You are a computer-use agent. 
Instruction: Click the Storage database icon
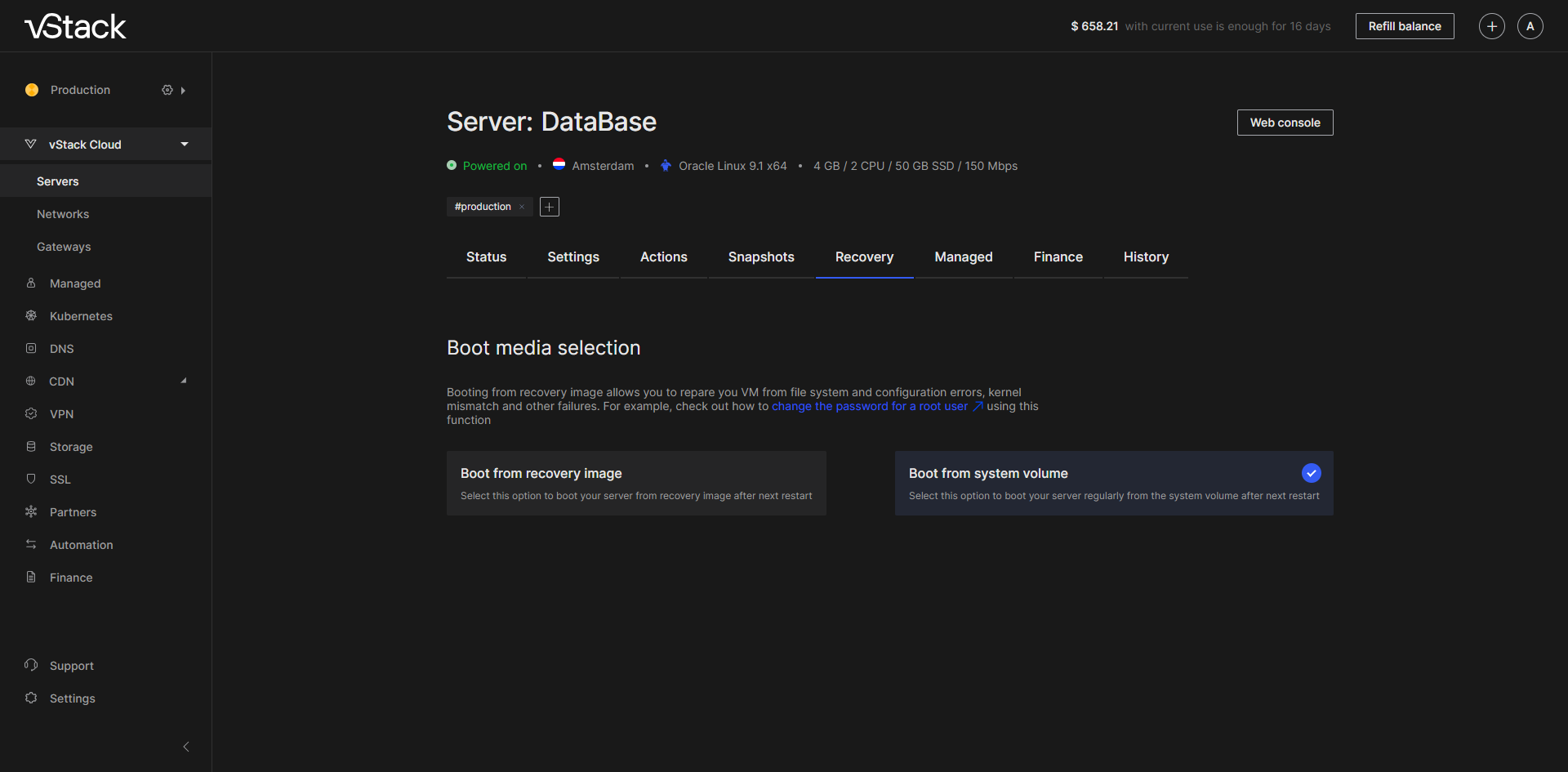[31, 446]
